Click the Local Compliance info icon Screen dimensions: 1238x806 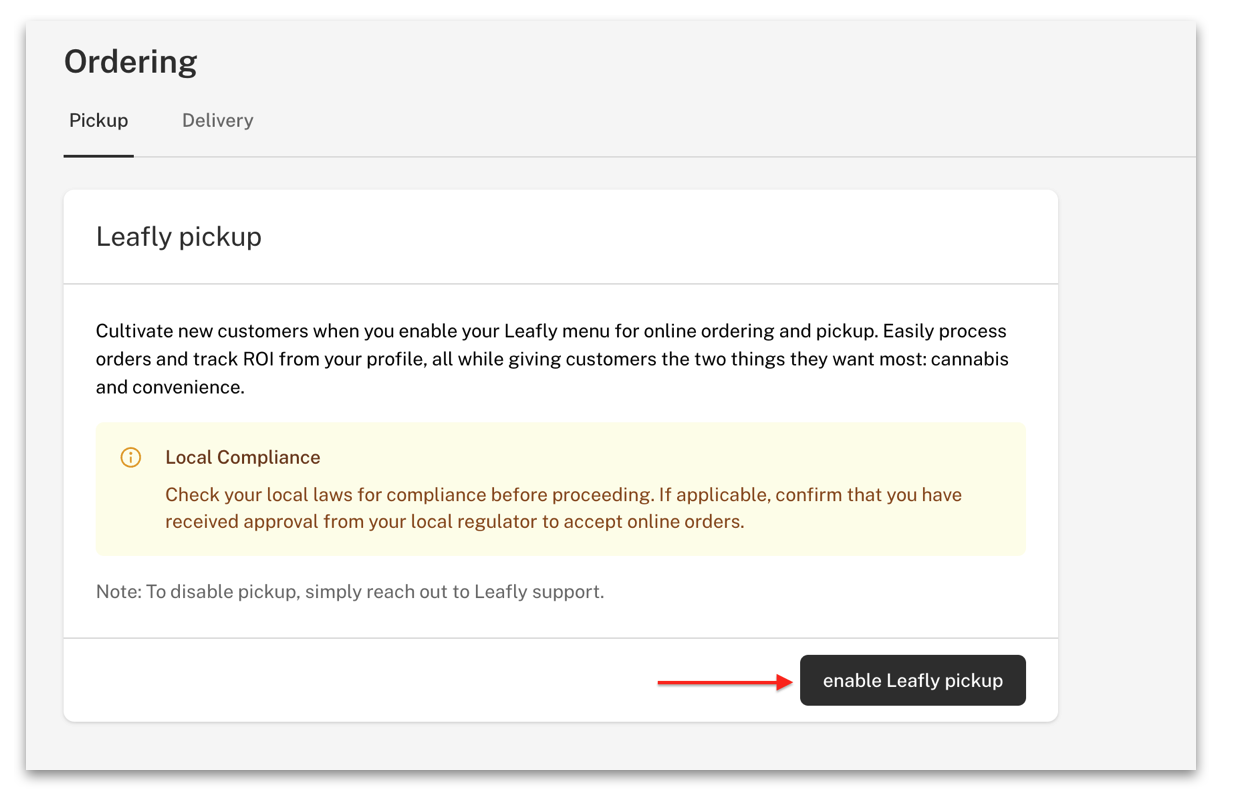pyautogui.click(x=131, y=457)
